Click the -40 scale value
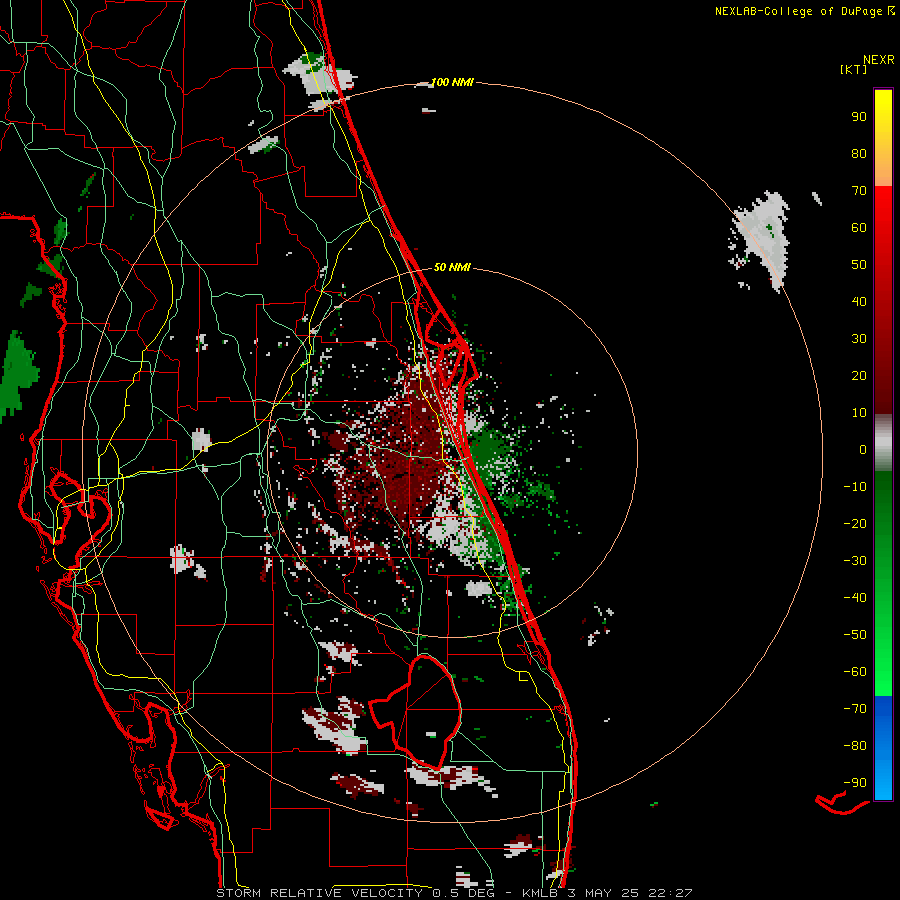Screen dimensions: 900x900 pyautogui.click(x=855, y=598)
